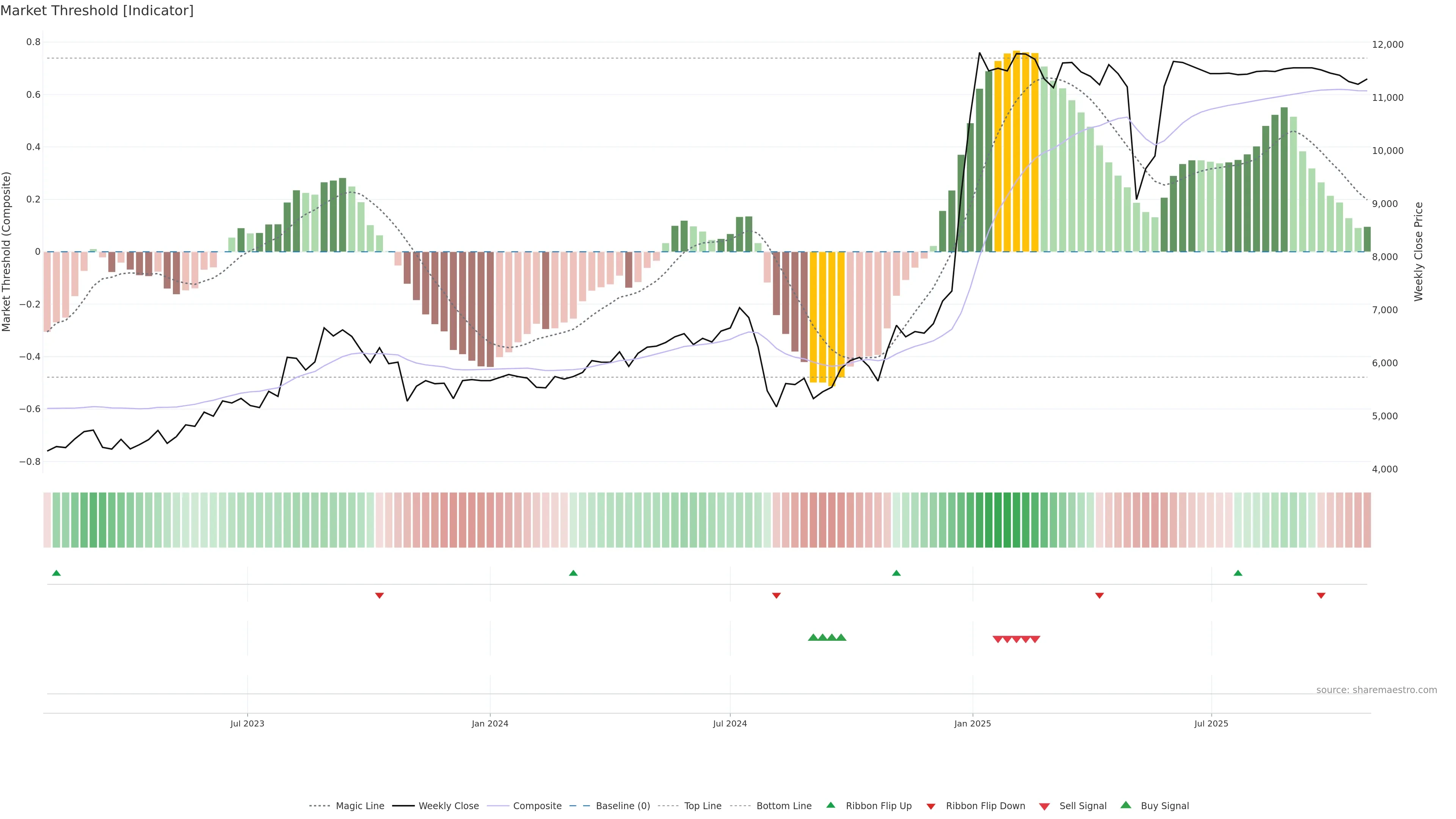Select the leftmost Ribbon Flip Up marker
Screen dimensions: 1456x819
click(x=56, y=573)
